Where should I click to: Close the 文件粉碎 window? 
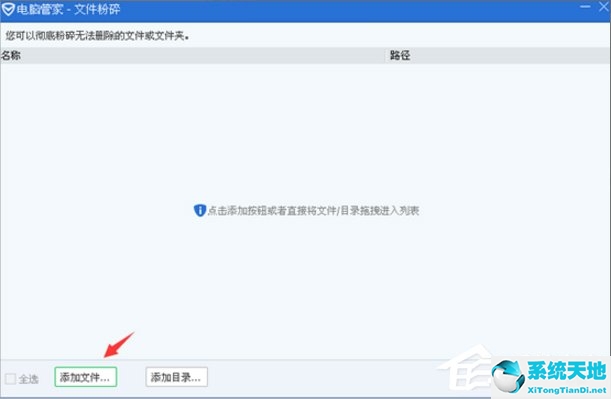pyautogui.click(x=604, y=7)
